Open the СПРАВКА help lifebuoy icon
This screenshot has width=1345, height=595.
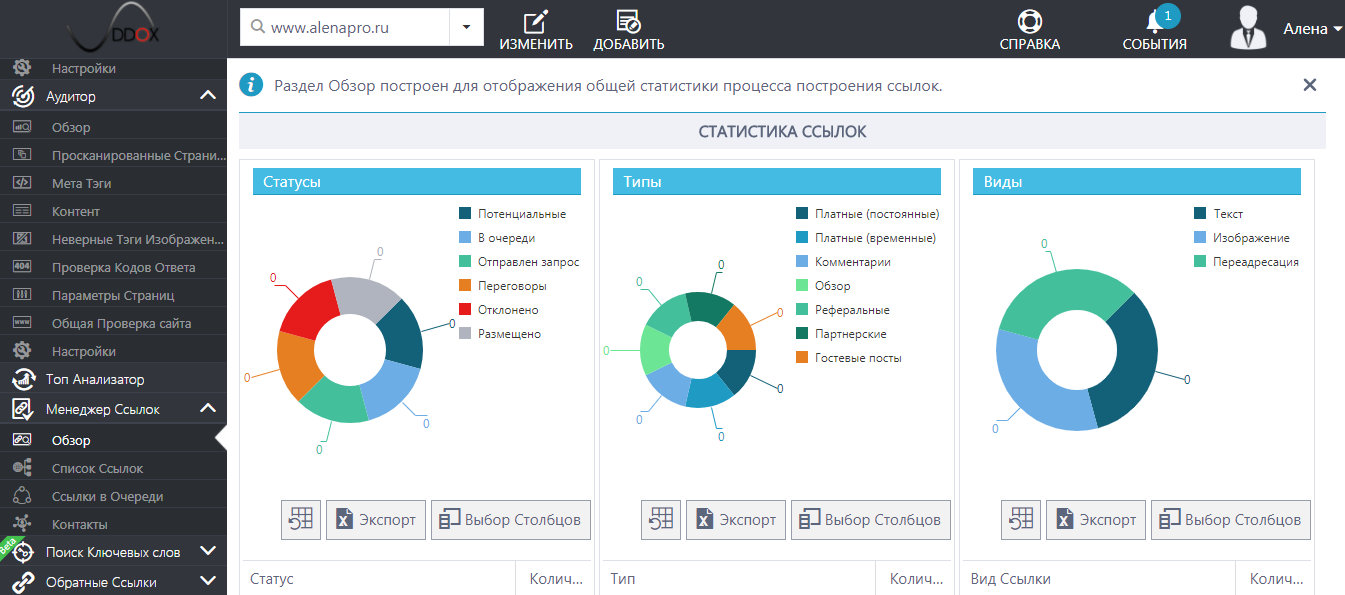pyautogui.click(x=1030, y=21)
